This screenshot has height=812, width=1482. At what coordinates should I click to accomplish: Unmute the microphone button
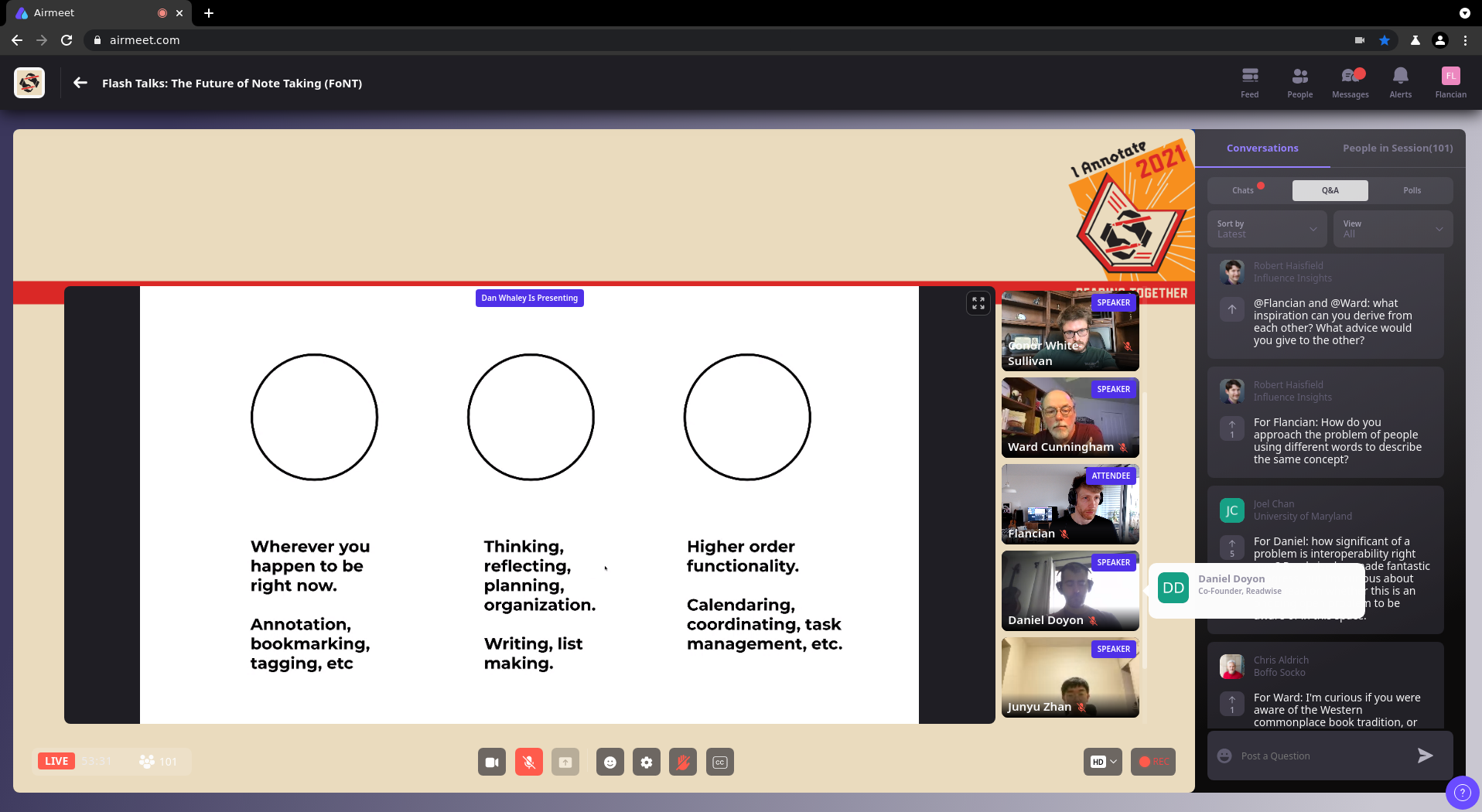529,762
